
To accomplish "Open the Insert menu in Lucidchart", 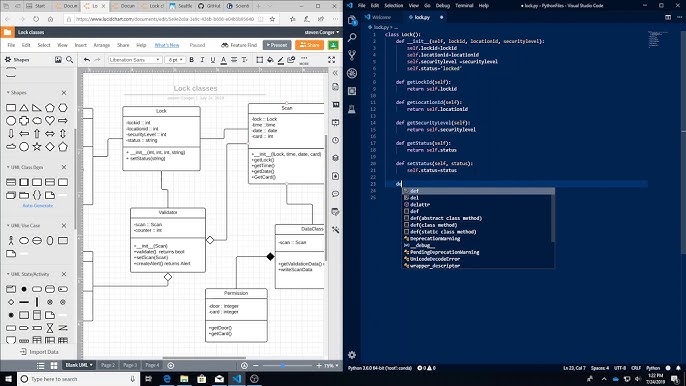I will (x=80, y=45).
